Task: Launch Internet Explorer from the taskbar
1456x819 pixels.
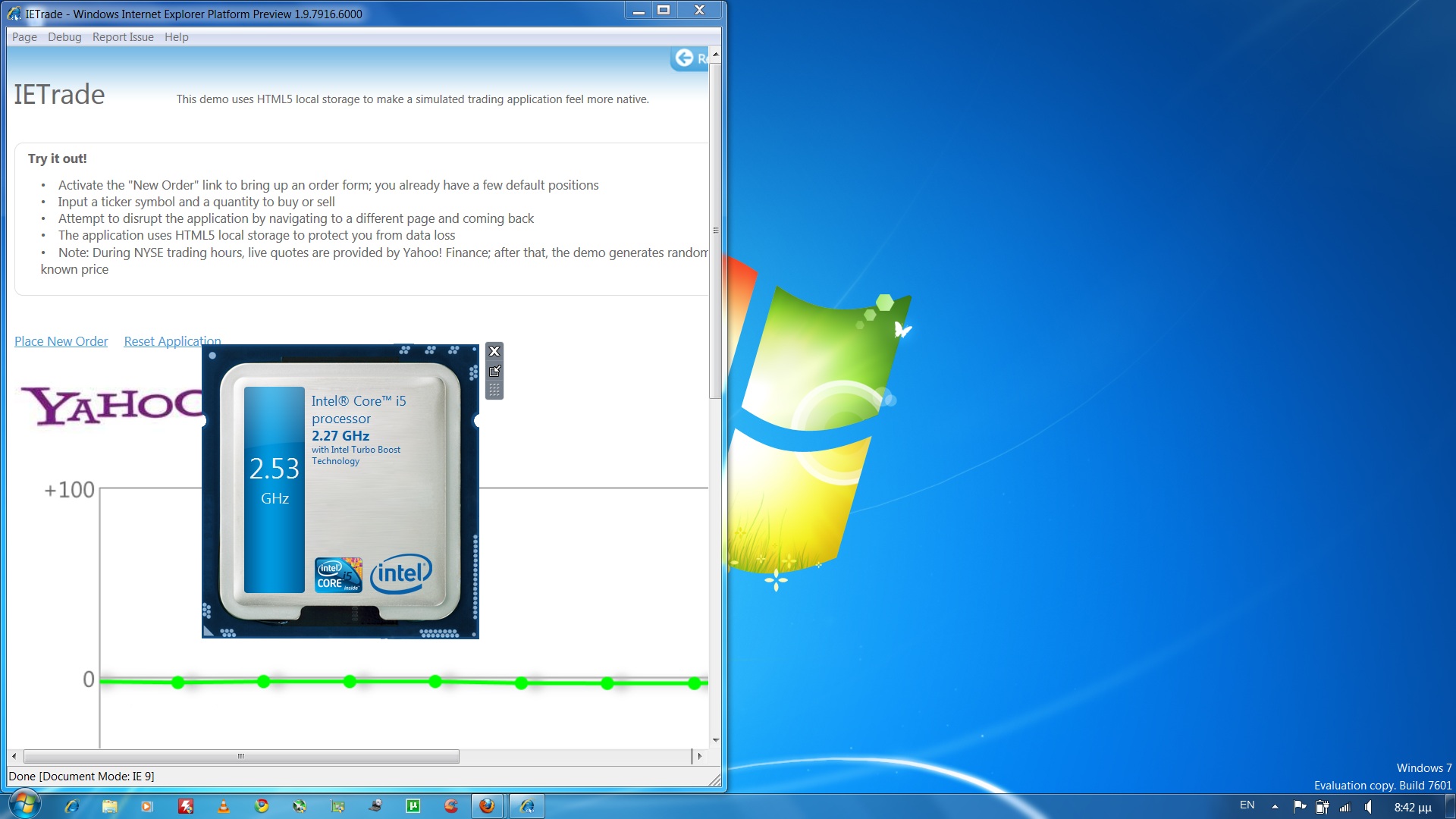Action: click(x=72, y=806)
